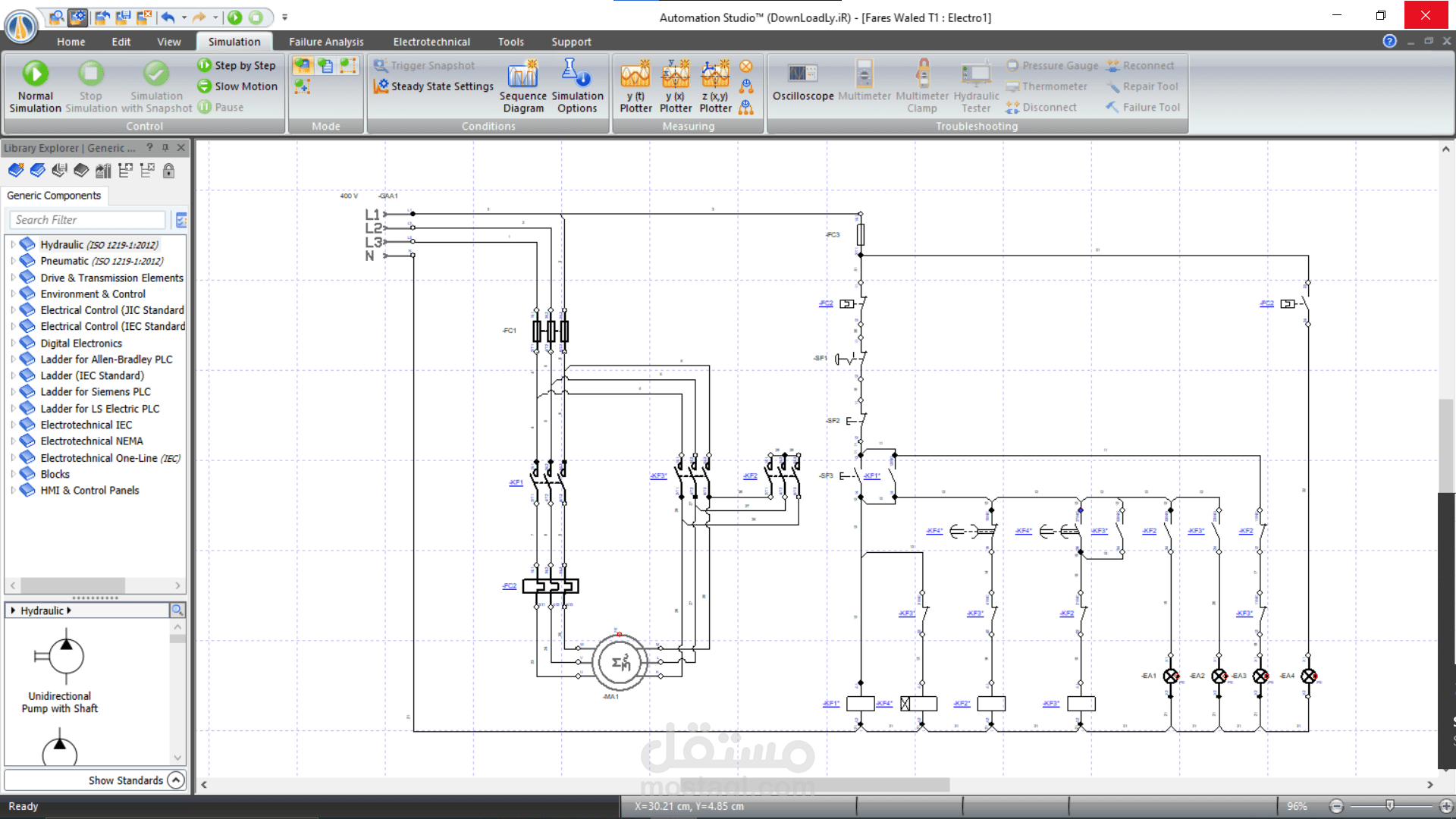Open the Electrotechnical ribbon tab

coord(431,42)
